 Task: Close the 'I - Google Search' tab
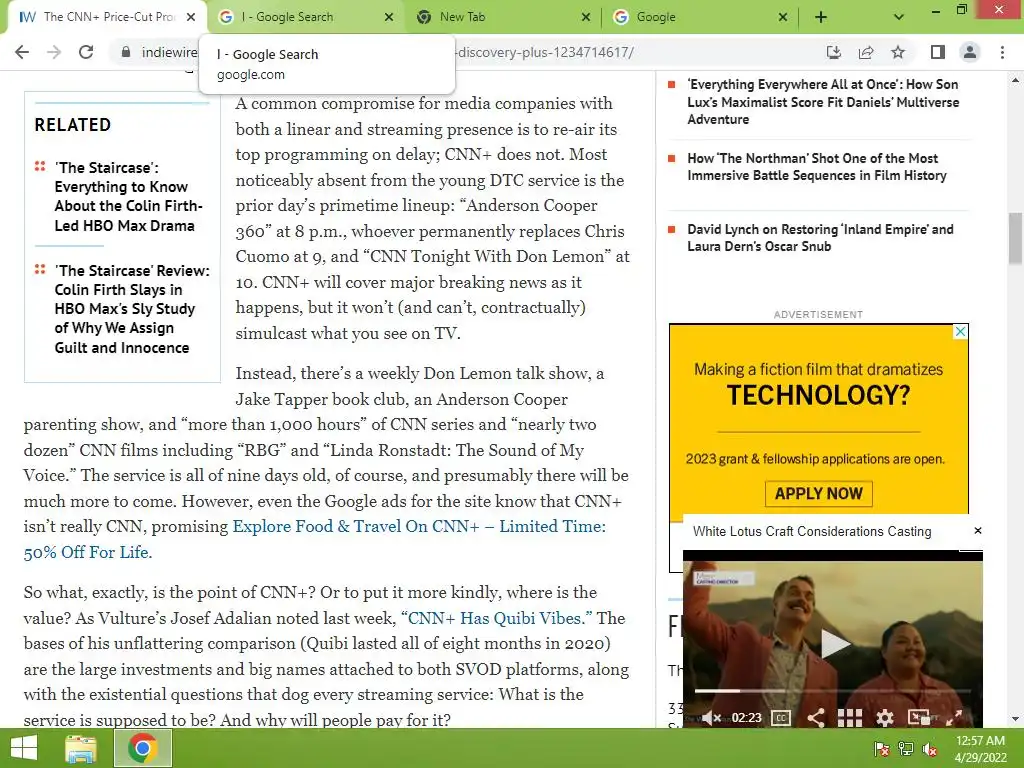coord(389,18)
